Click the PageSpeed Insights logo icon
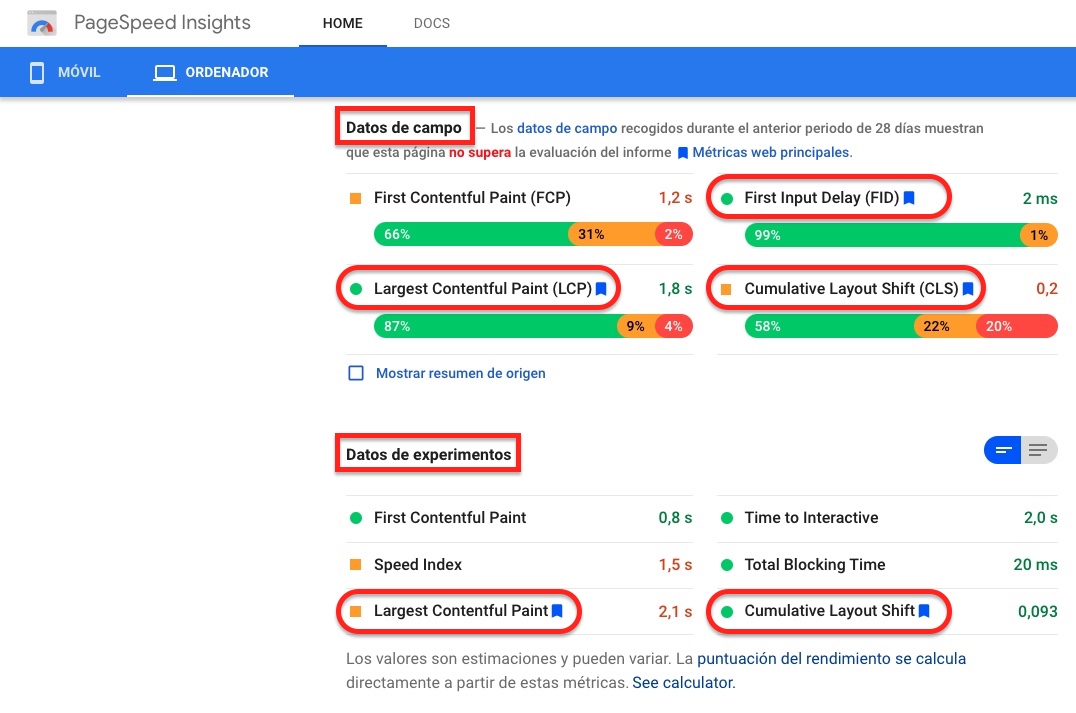 click(42, 23)
